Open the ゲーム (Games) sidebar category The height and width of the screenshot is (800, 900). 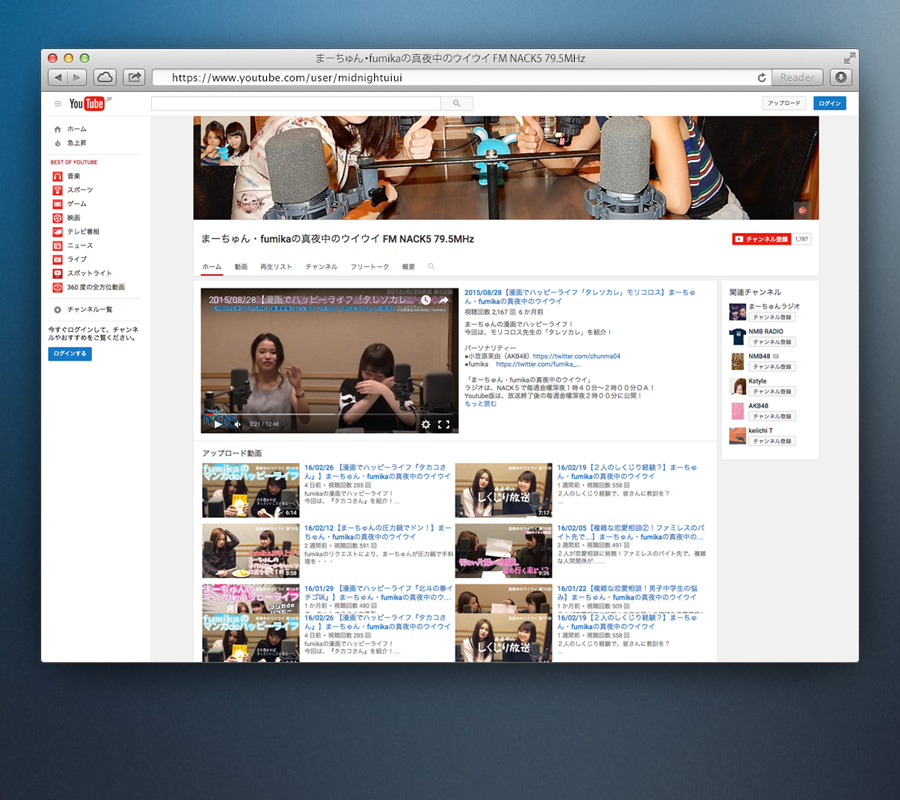coord(76,204)
